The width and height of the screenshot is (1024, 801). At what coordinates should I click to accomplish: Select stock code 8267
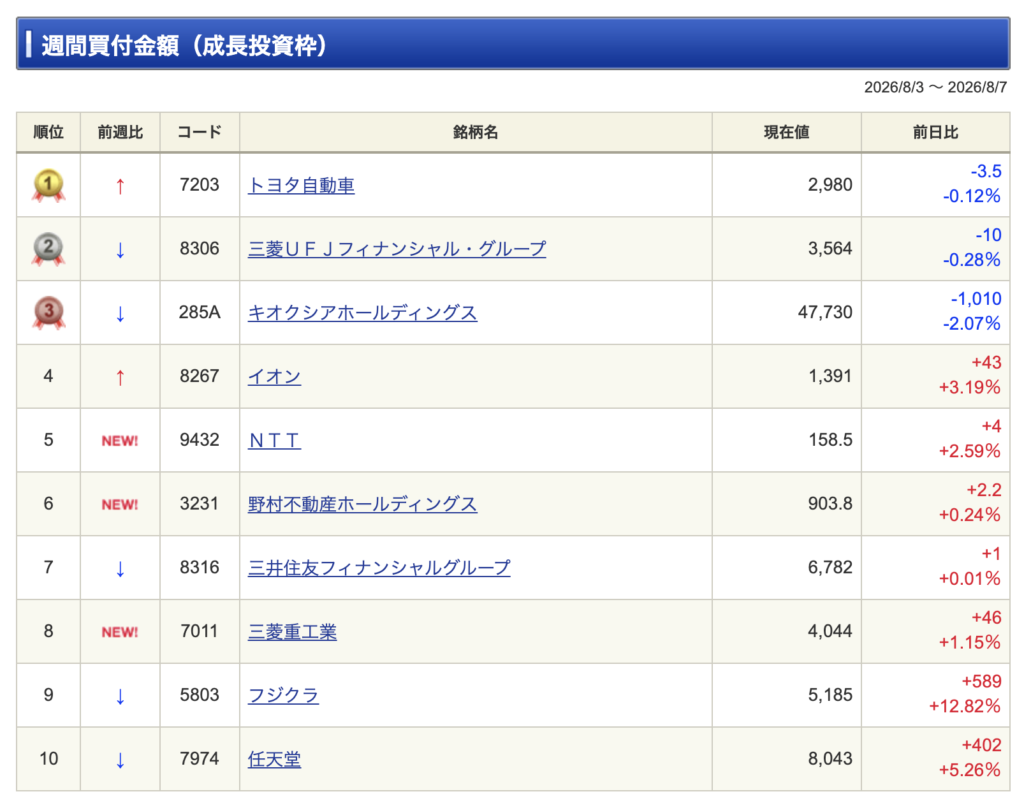(x=200, y=376)
